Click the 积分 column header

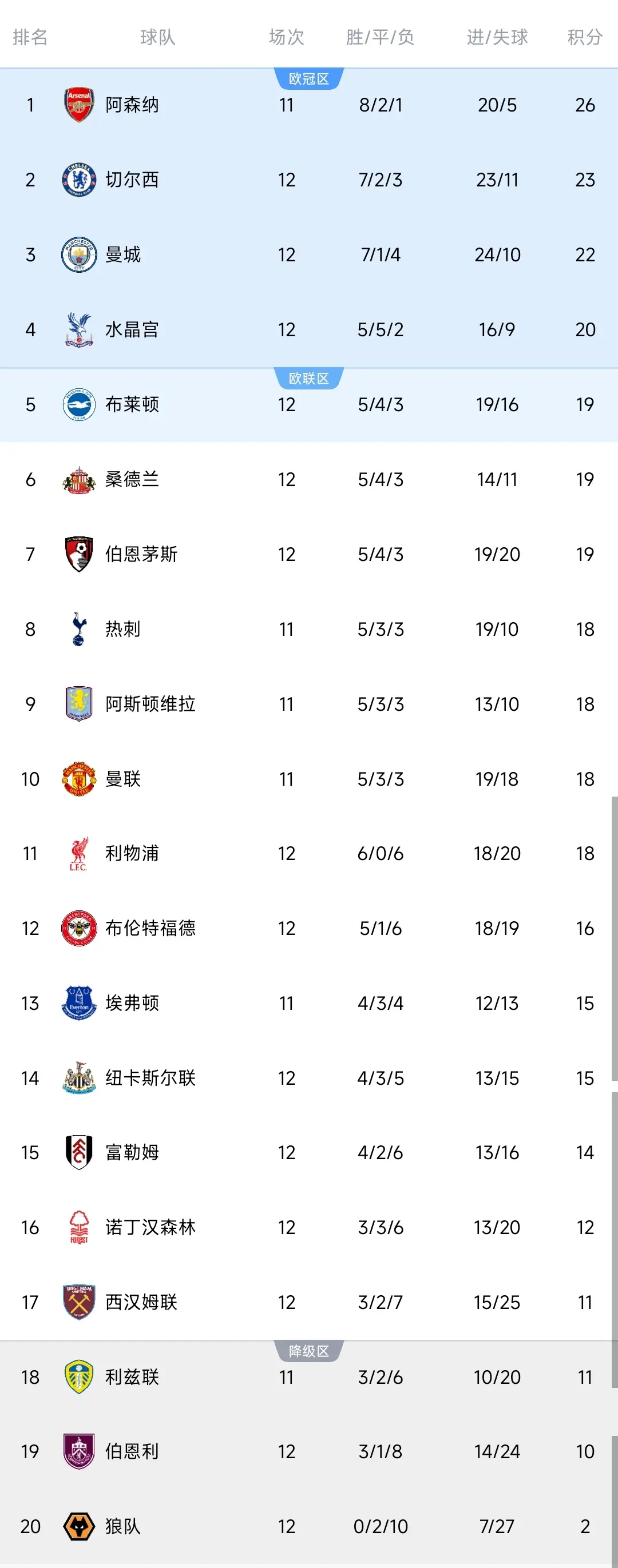click(584, 37)
